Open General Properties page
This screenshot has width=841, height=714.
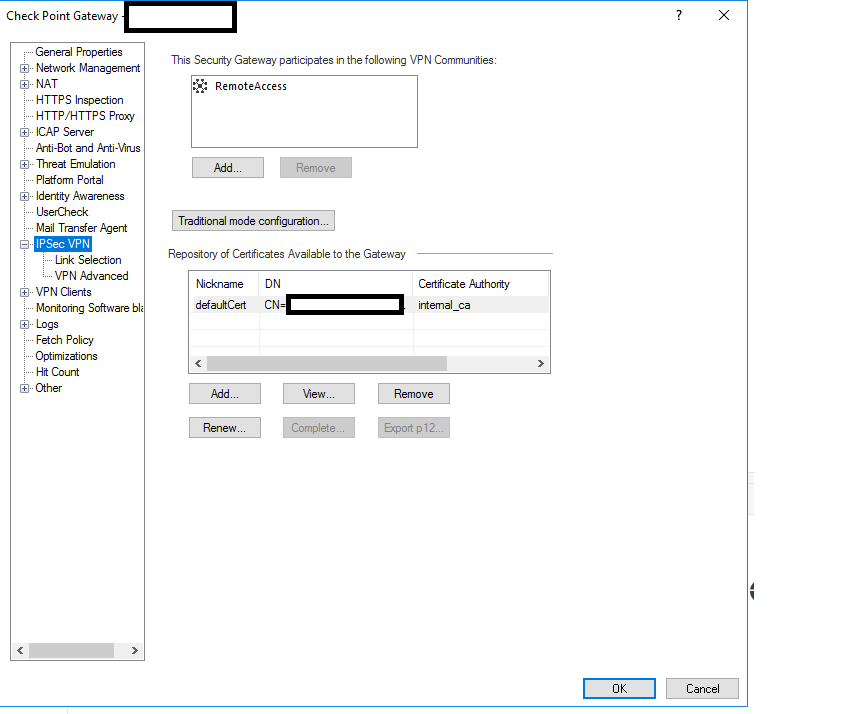coord(79,52)
